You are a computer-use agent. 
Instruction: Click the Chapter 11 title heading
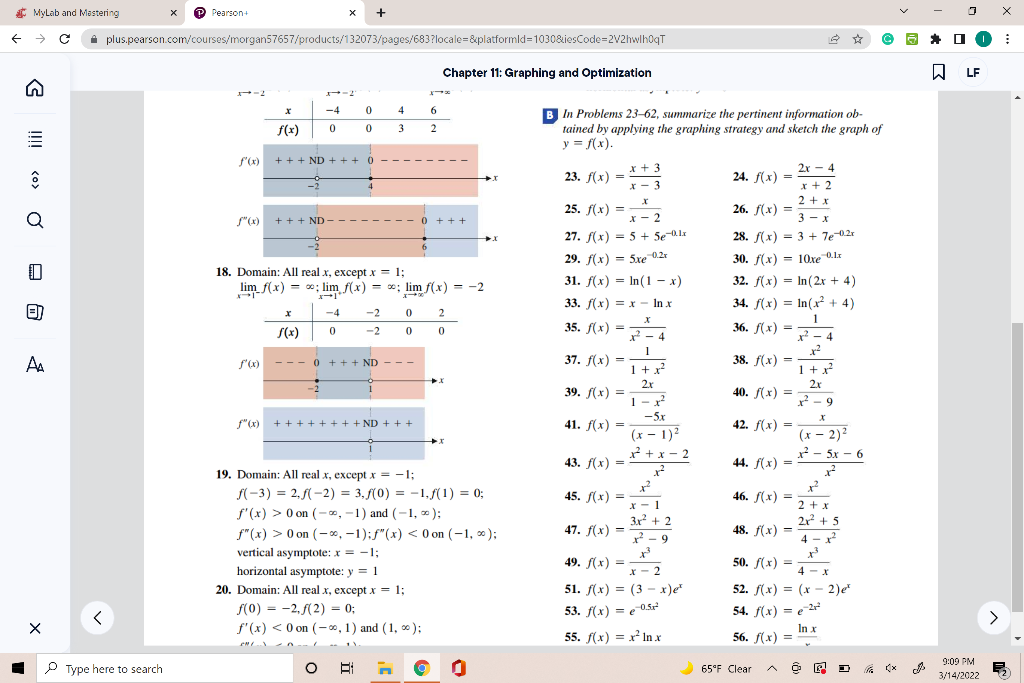click(547, 72)
